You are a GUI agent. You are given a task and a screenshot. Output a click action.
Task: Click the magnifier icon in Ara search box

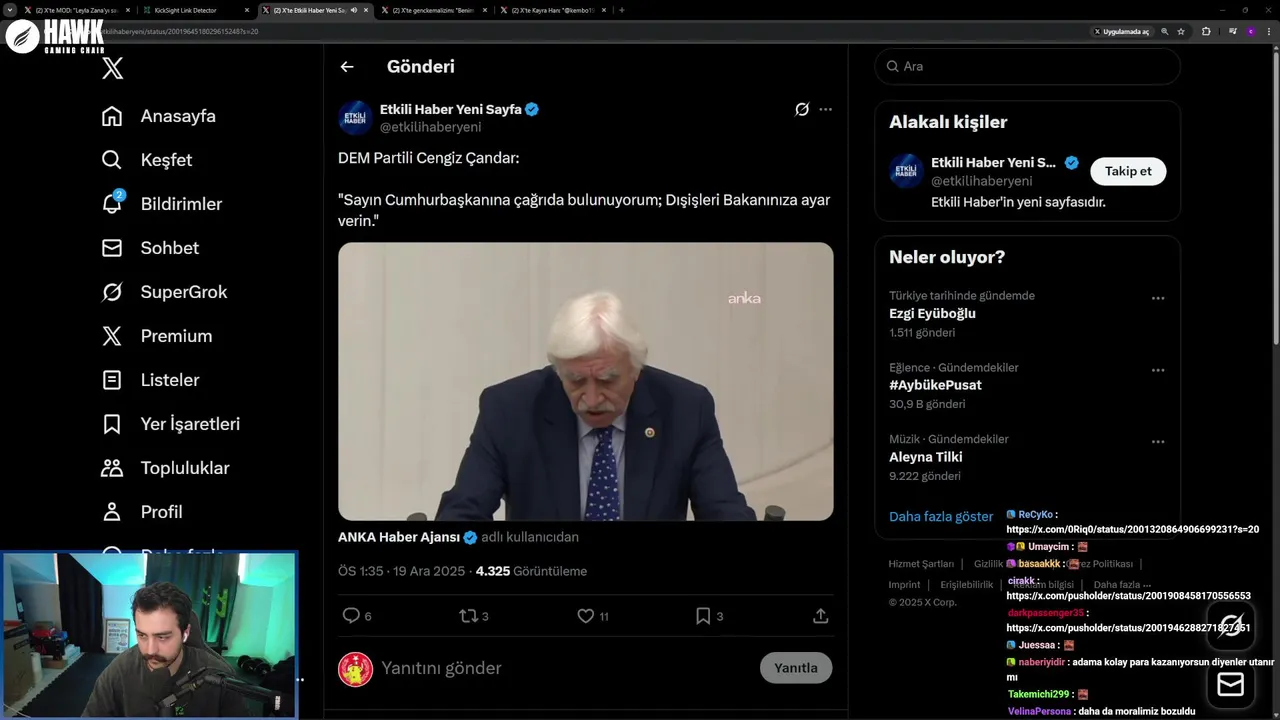pos(892,66)
